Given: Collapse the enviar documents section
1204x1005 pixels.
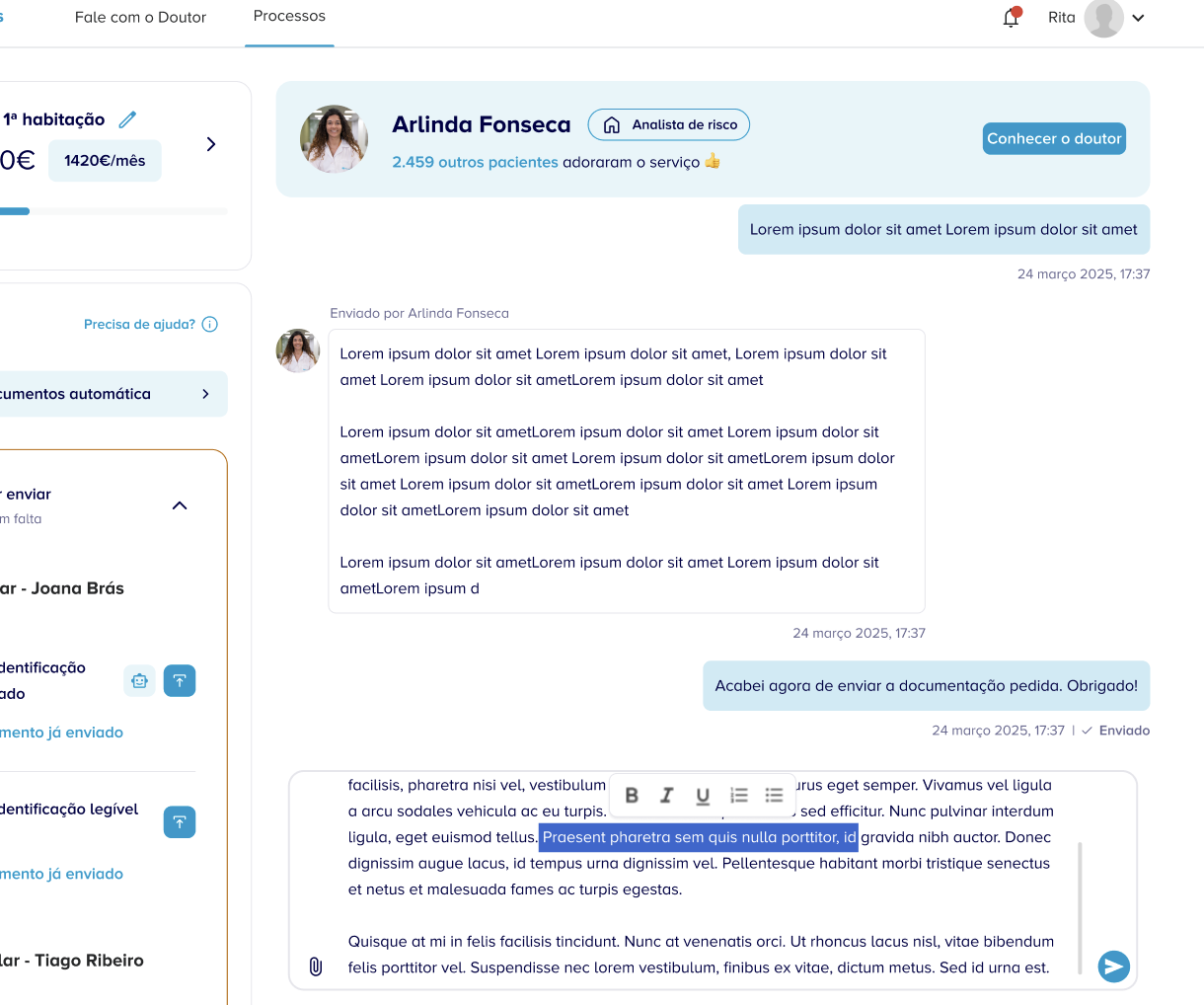Looking at the screenshot, I should pyautogui.click(x=180, y=504).
